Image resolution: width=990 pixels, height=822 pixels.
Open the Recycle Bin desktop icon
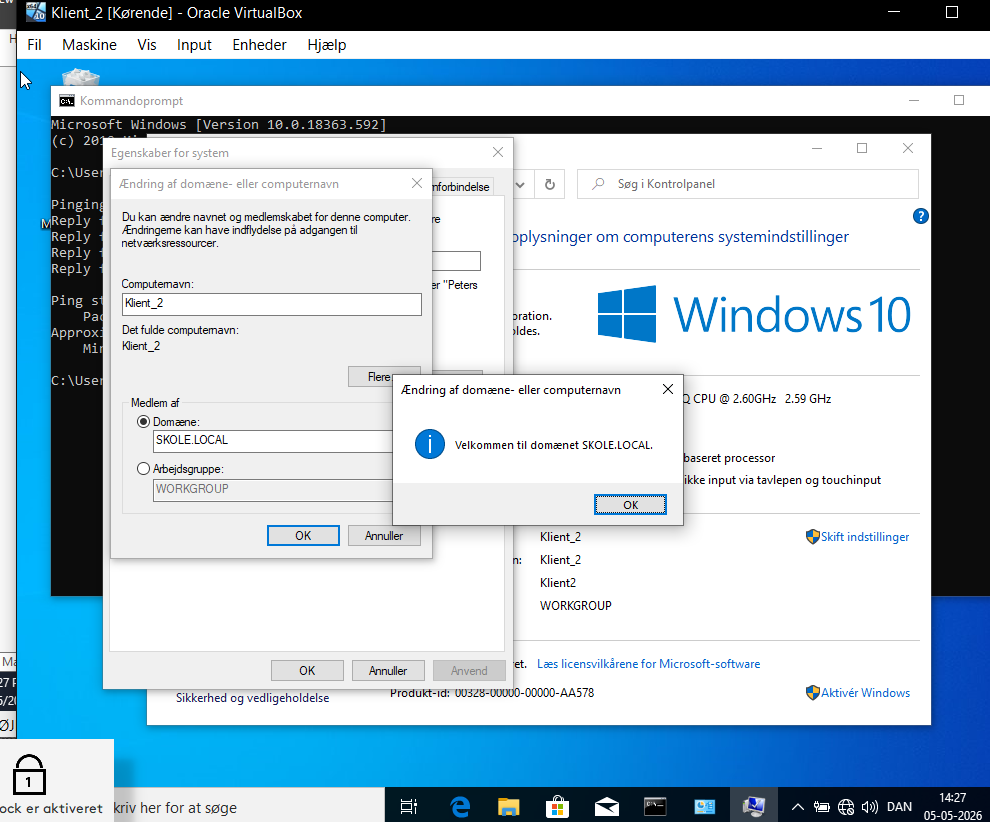81,78
